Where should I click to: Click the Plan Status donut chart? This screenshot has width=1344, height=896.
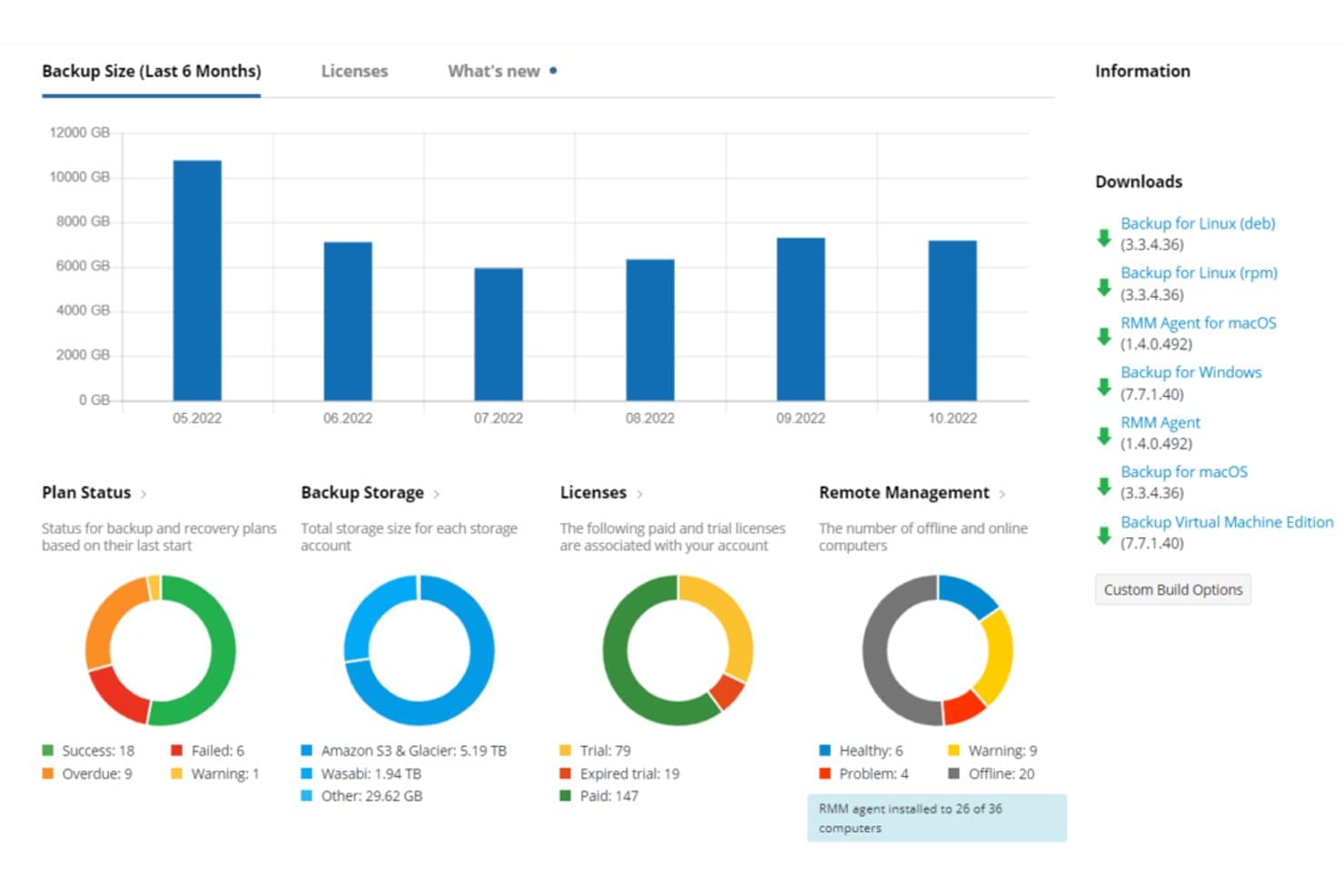[x=161, y=650]
